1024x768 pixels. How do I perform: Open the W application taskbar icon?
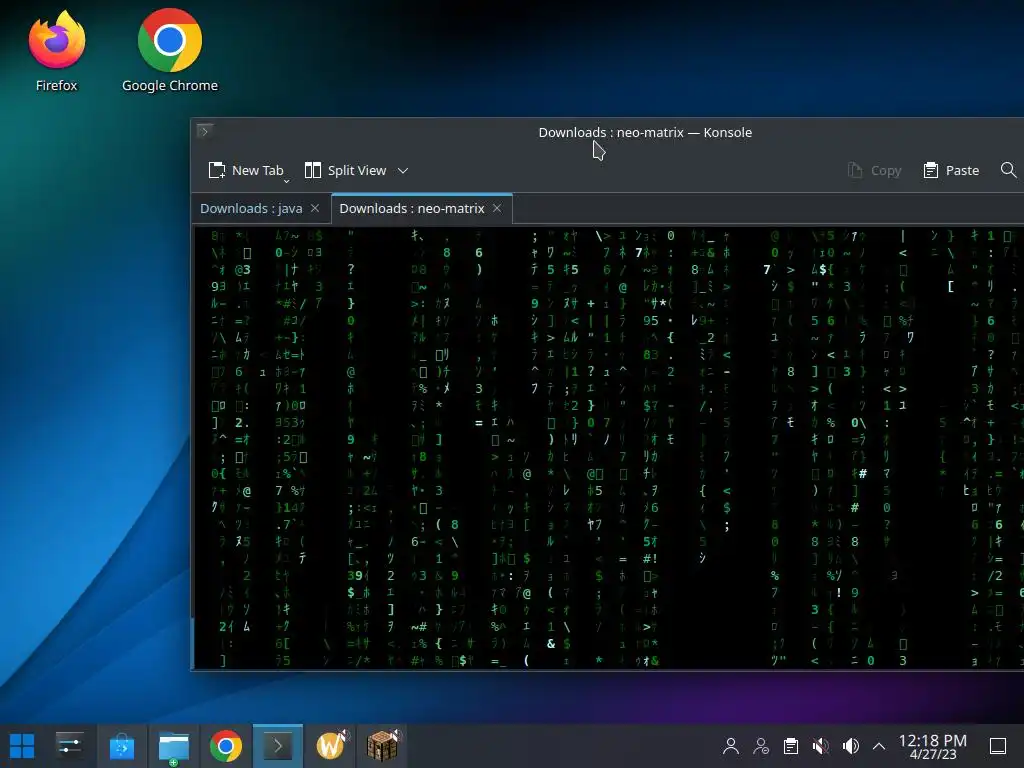coord(332,745)
